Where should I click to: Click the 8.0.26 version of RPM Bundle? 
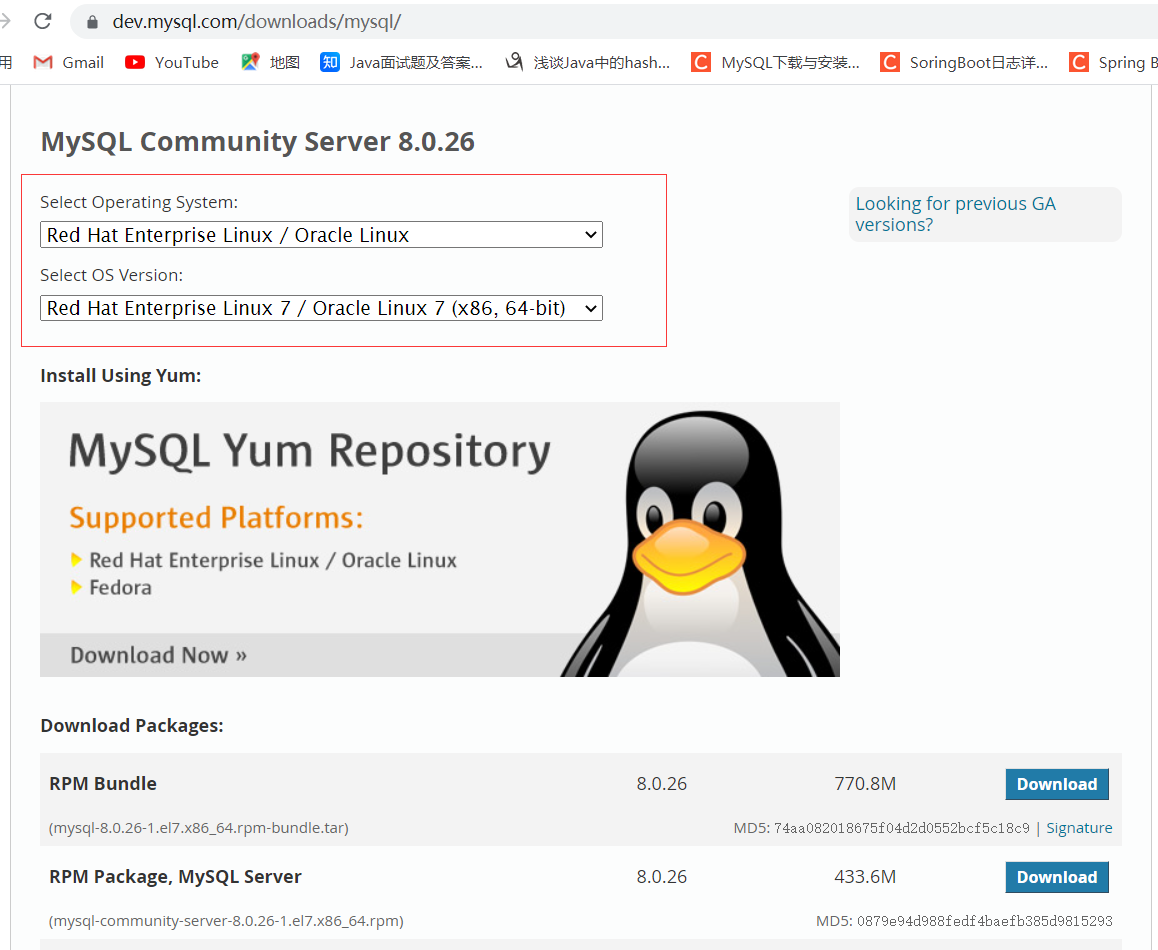click(x=662, y=784)
